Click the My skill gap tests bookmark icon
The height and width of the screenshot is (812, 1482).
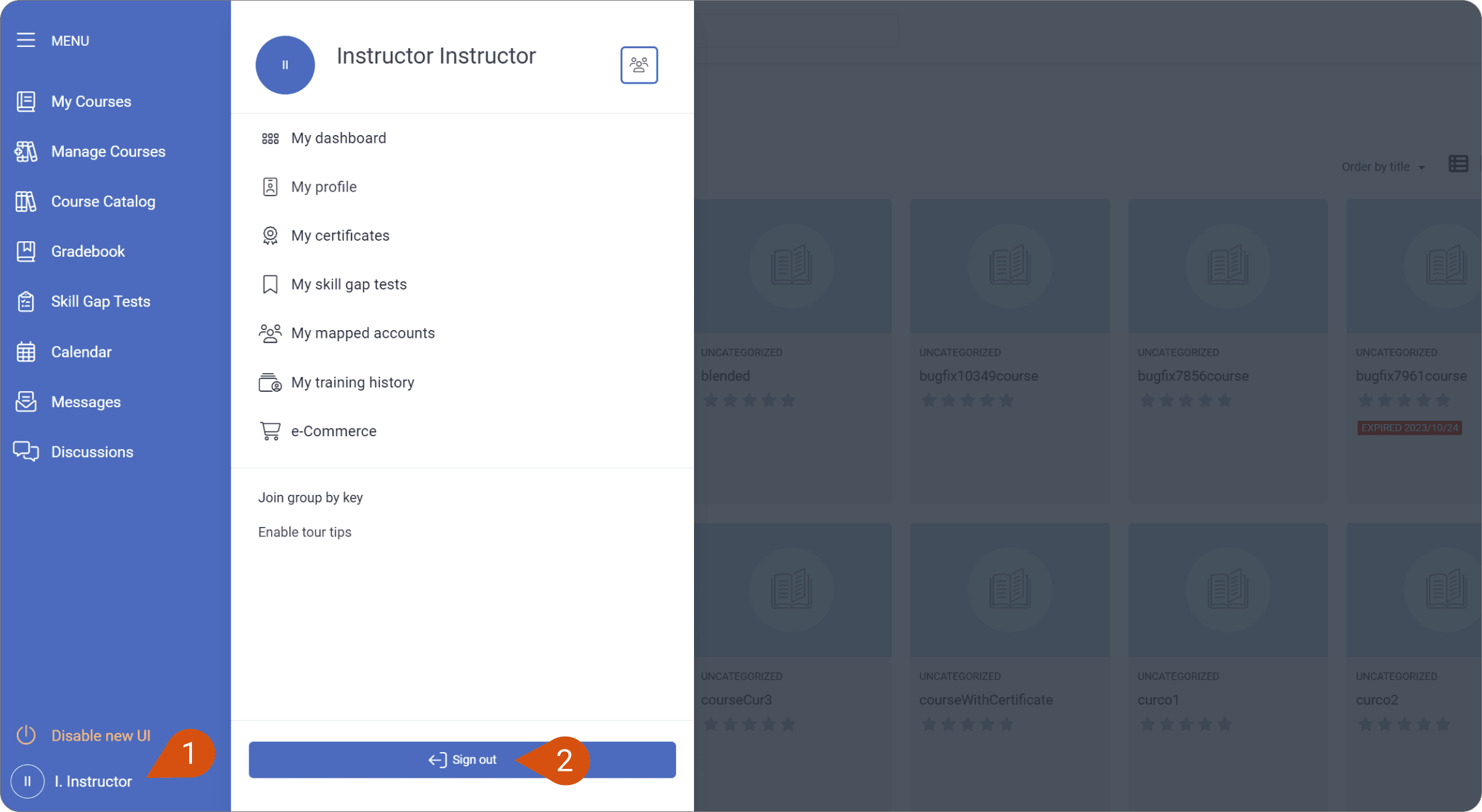click(x=270, y=284)
